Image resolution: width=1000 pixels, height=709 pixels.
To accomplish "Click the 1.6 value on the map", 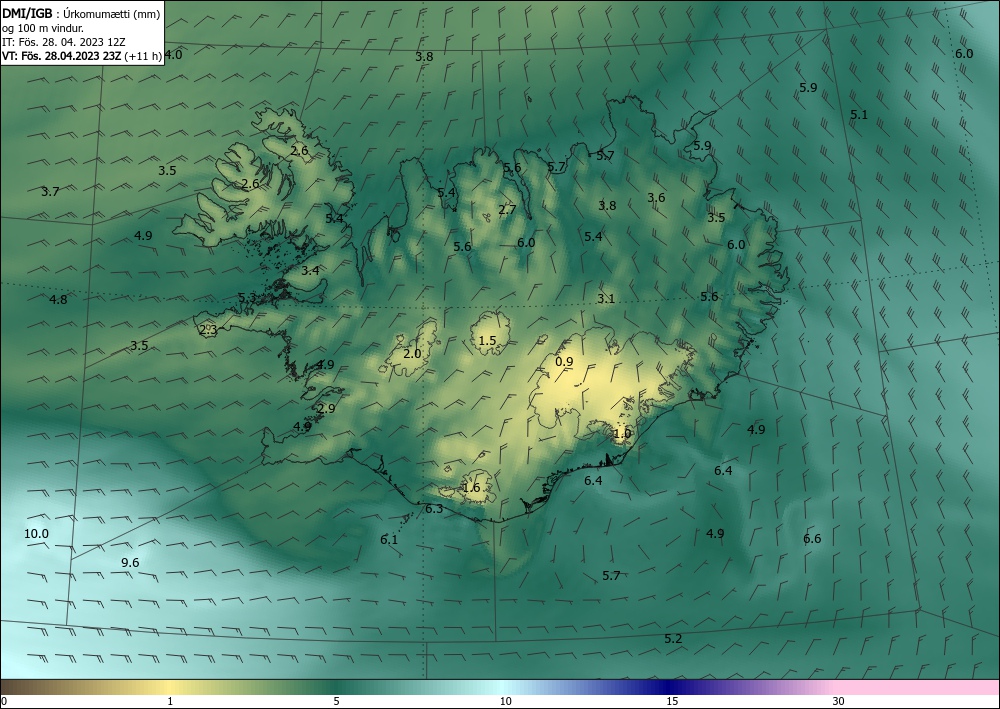I will point(471,488).
